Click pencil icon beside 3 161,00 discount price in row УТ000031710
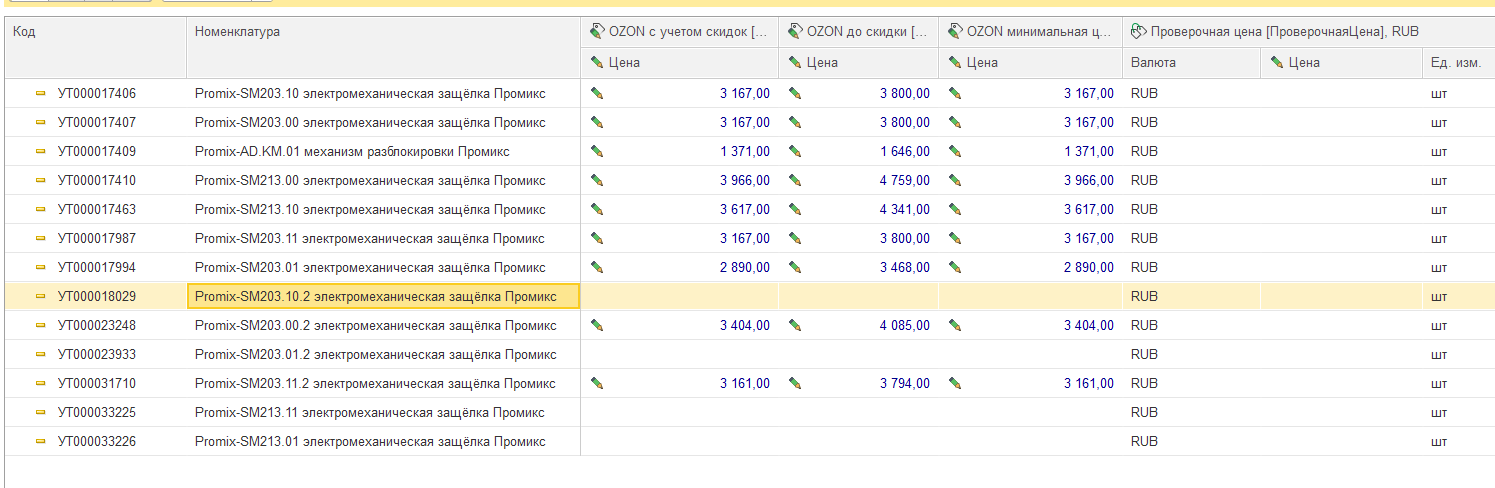 pos(597,384)
